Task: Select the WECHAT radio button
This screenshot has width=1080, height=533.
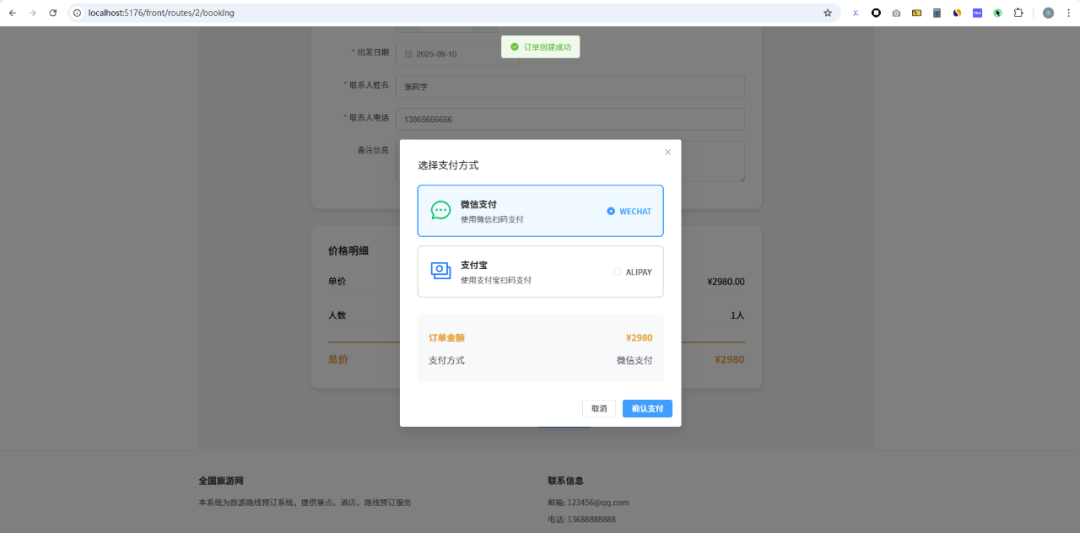Action: pos(611,211)
